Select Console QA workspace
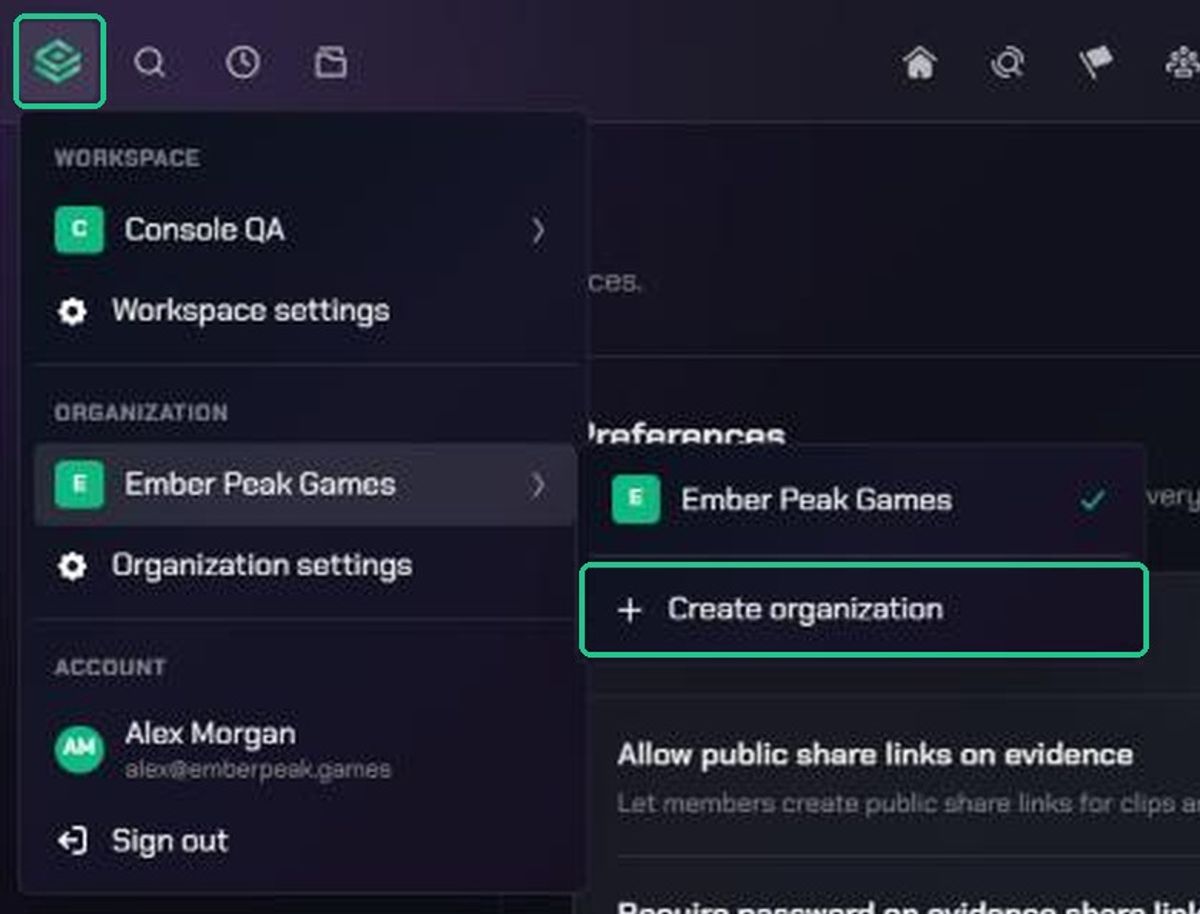This screenshot has height=914, width=1200. point(303,230)
